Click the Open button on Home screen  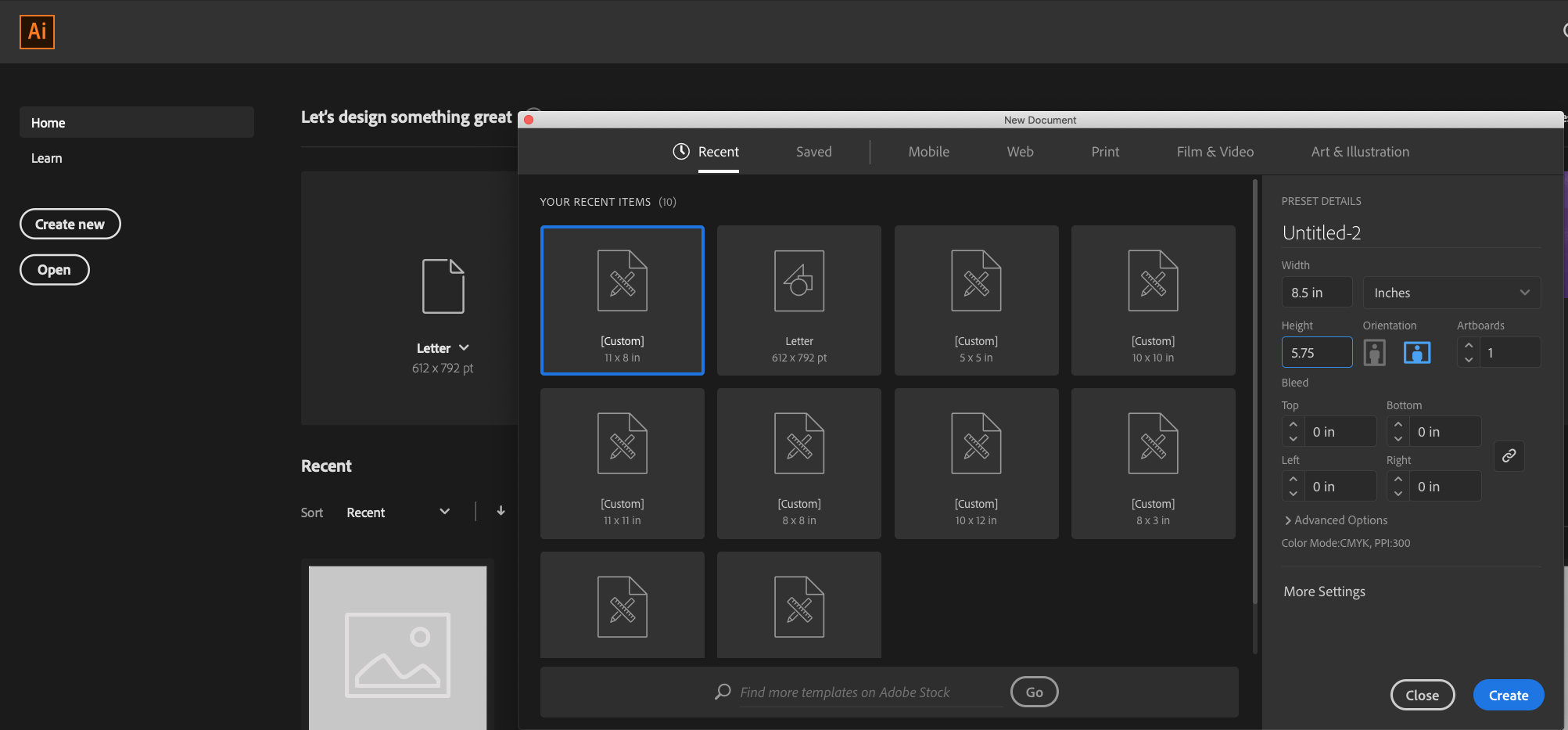pyautogui.click(x=54, y=270)
